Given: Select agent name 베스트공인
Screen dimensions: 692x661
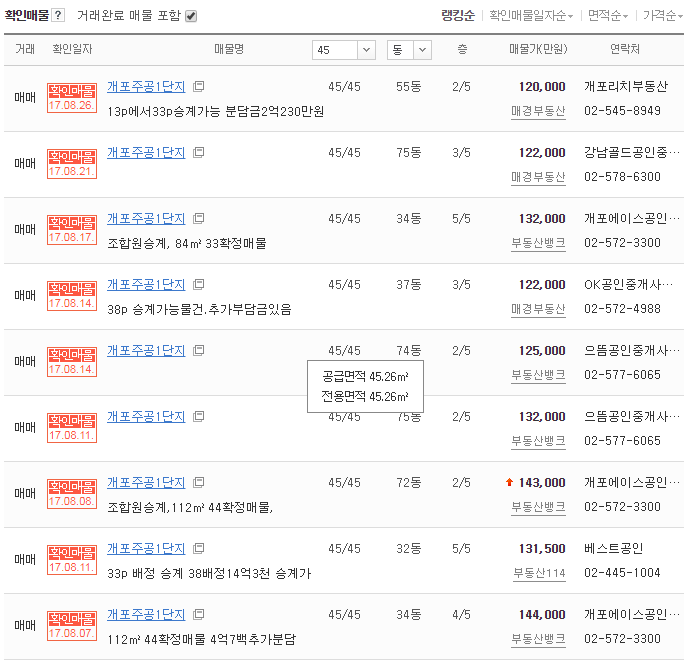Looking at the screenshot, I should (x=613, y=548).
